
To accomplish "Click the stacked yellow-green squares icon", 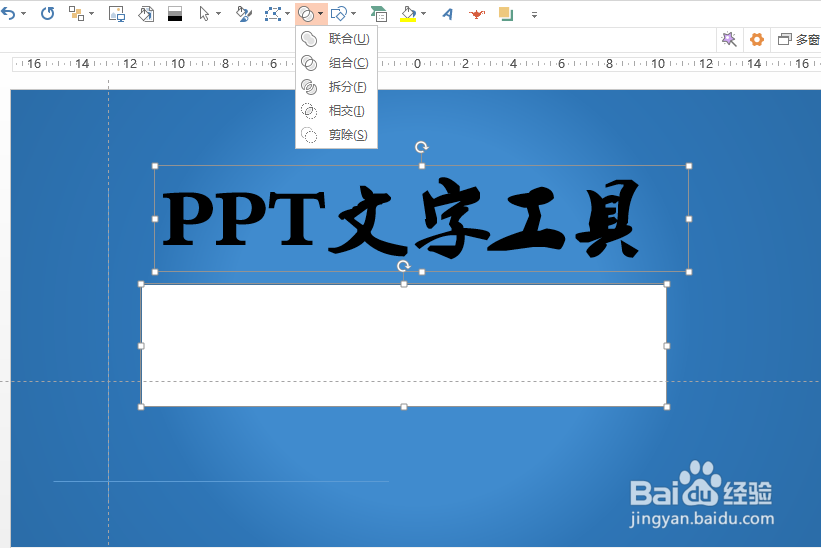I will tap(506, 14).
